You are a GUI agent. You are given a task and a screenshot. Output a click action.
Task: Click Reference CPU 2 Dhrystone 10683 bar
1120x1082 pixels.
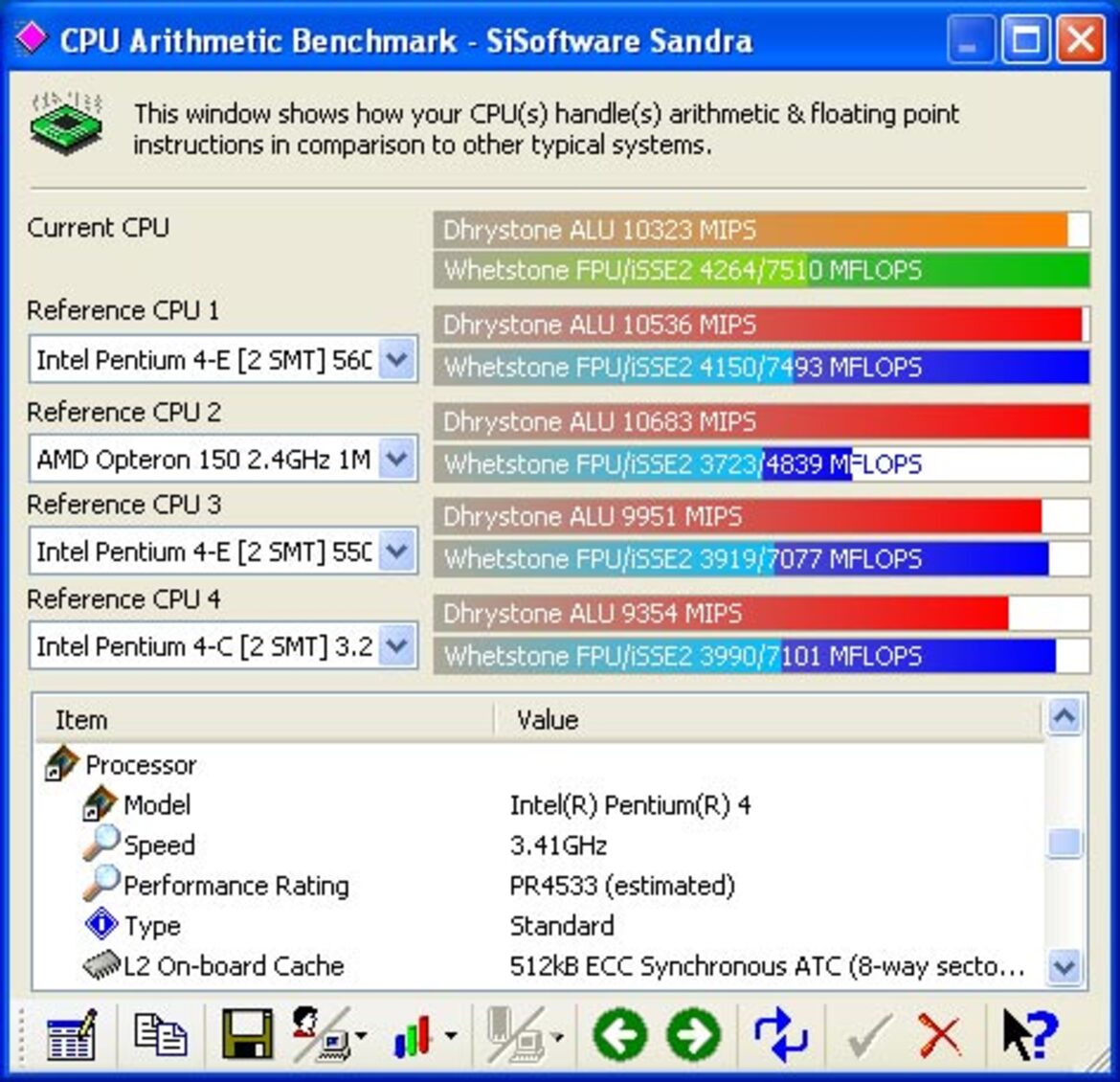[x=761, y=421]
